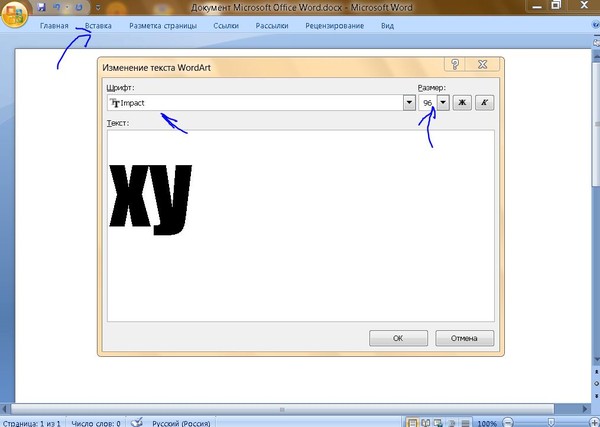Close the WordArt text dialog
This screenshot has width=600, height=427.
[482, 64]
